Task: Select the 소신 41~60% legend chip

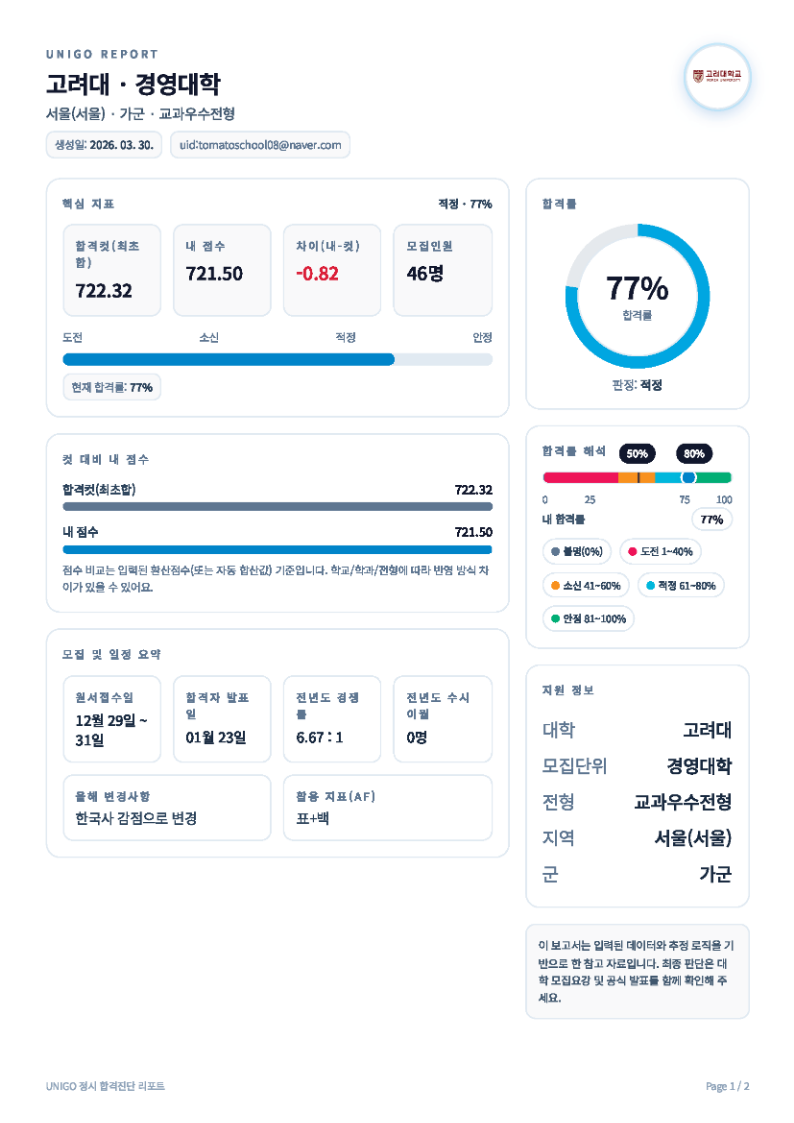Action: [585, 585]
